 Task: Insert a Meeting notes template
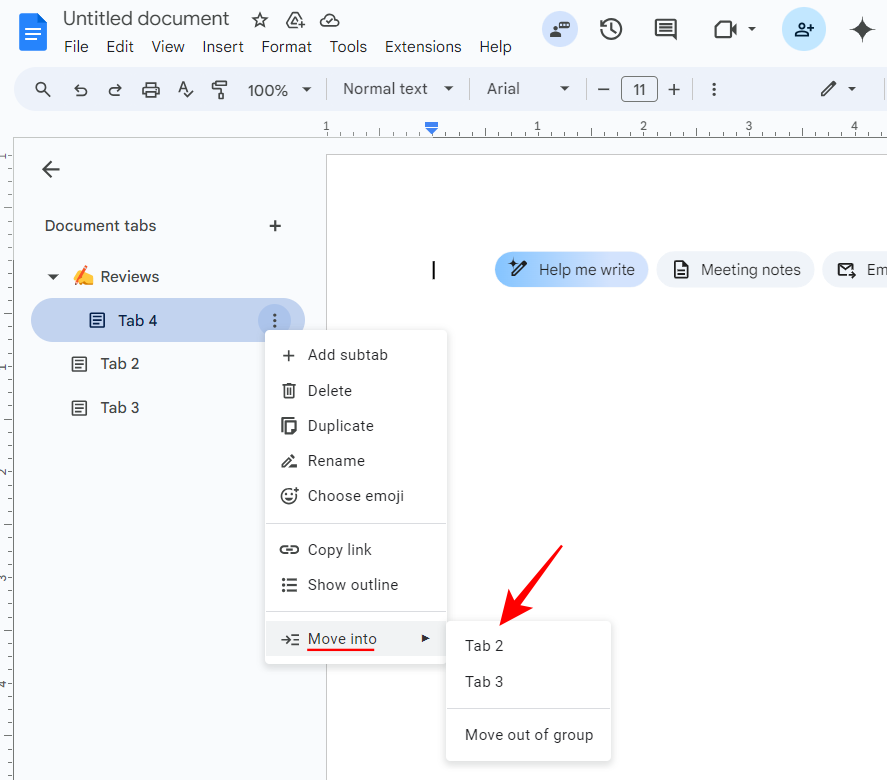point(735,269)
